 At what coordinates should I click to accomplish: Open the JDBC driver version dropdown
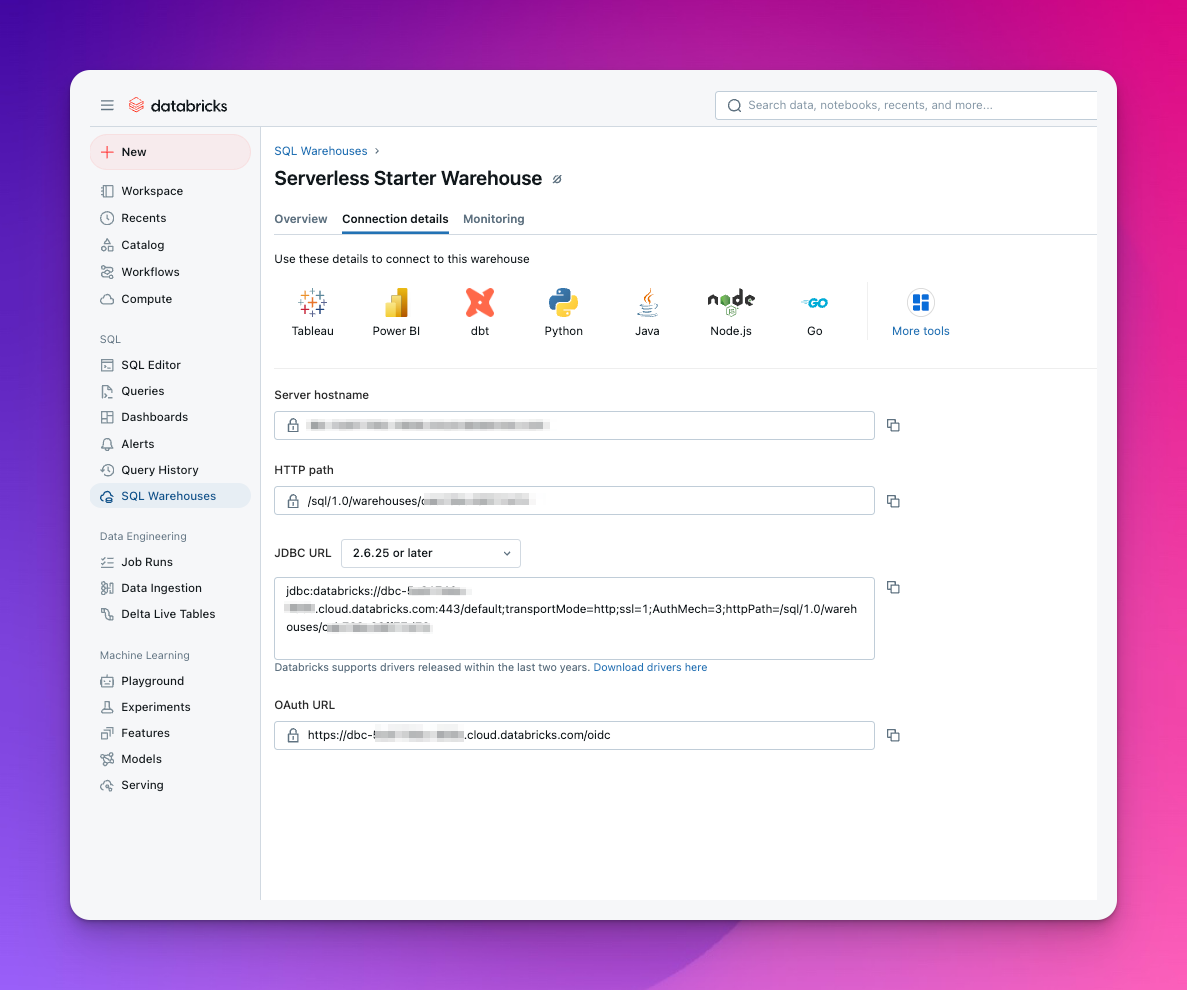pyautogui.click(x=431, y=553)
